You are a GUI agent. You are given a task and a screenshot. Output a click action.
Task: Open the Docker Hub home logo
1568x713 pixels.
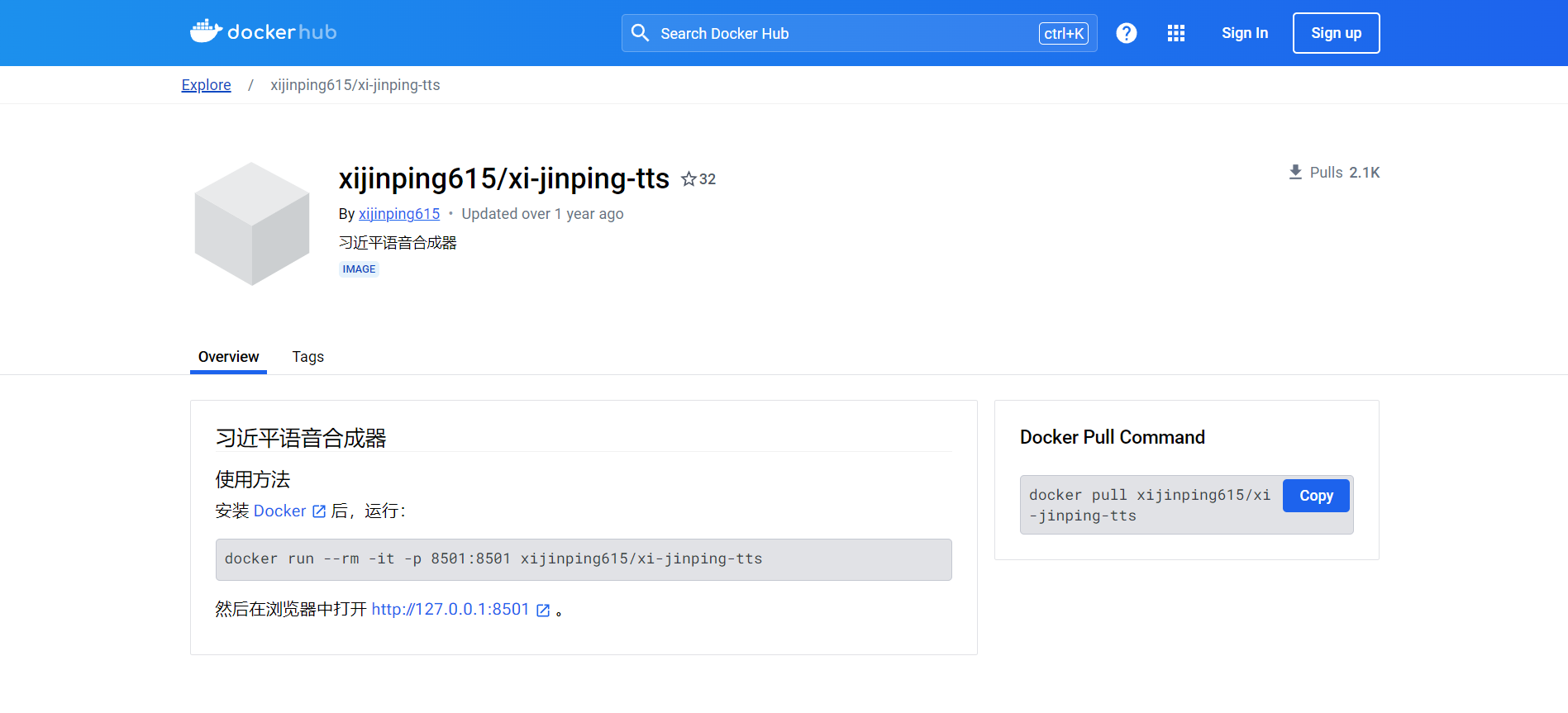coord(263,32)
